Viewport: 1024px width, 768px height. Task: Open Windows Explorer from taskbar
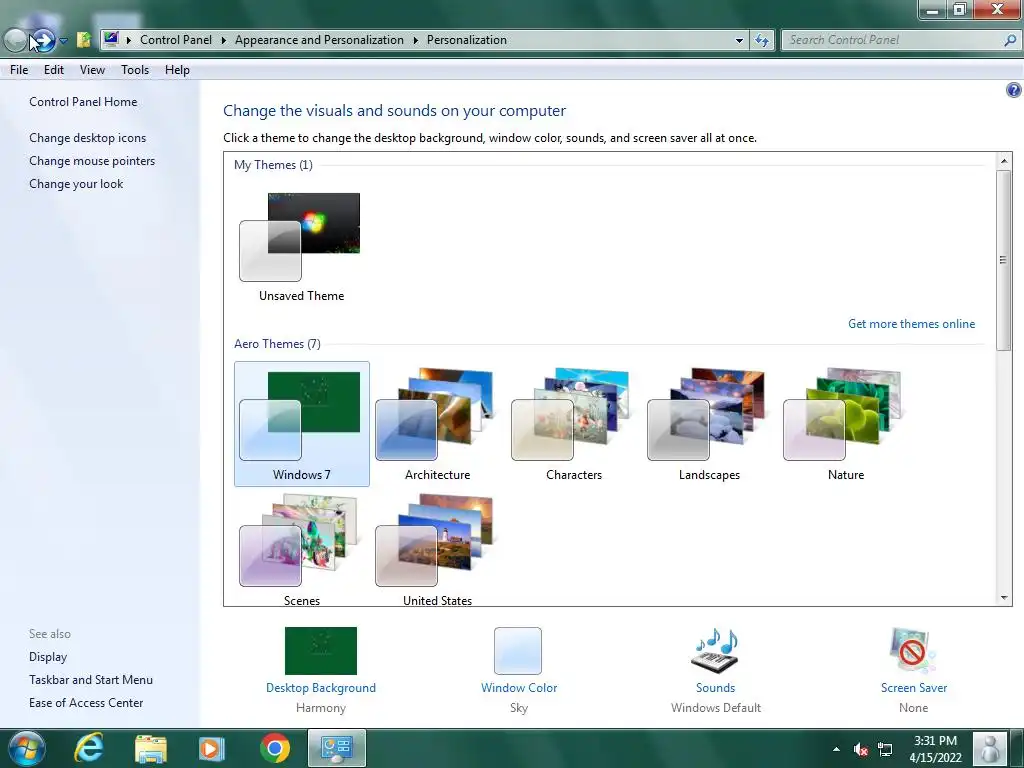click(x=150, y=748)
